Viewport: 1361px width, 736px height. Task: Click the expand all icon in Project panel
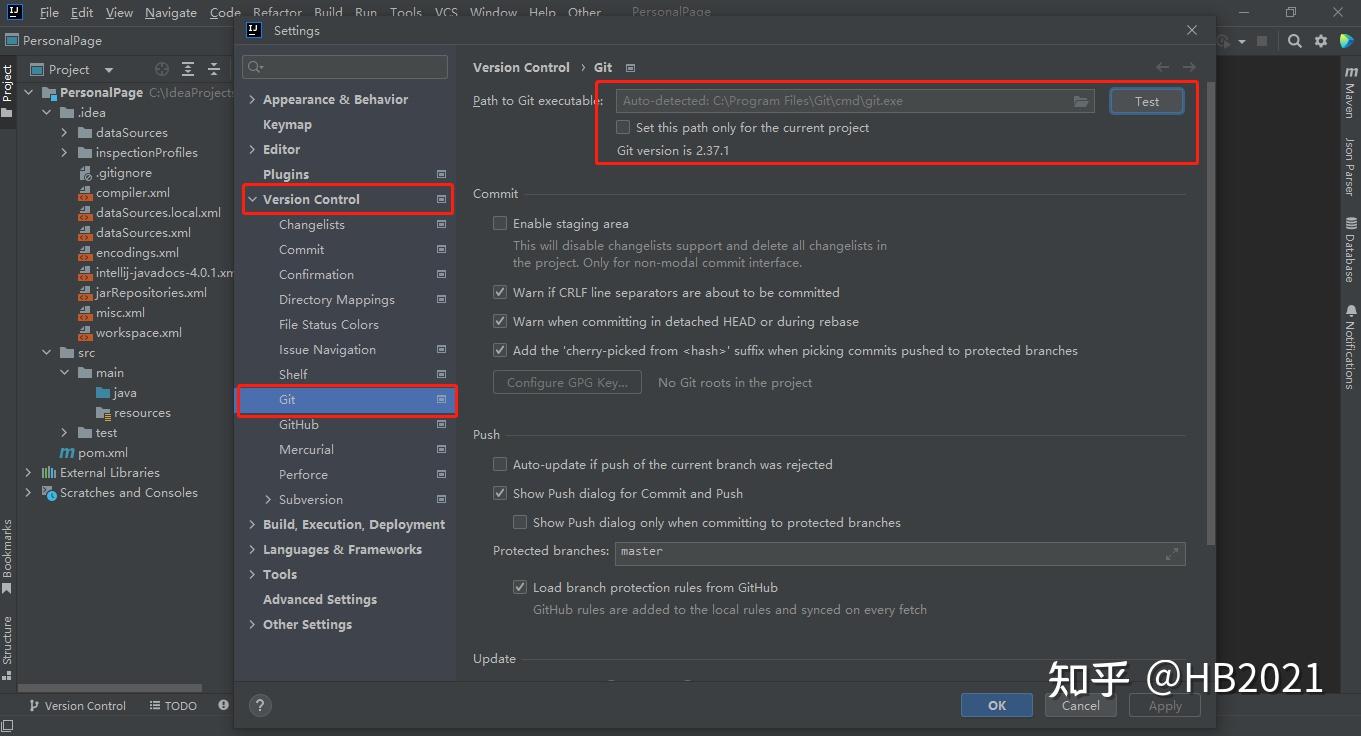188,69
